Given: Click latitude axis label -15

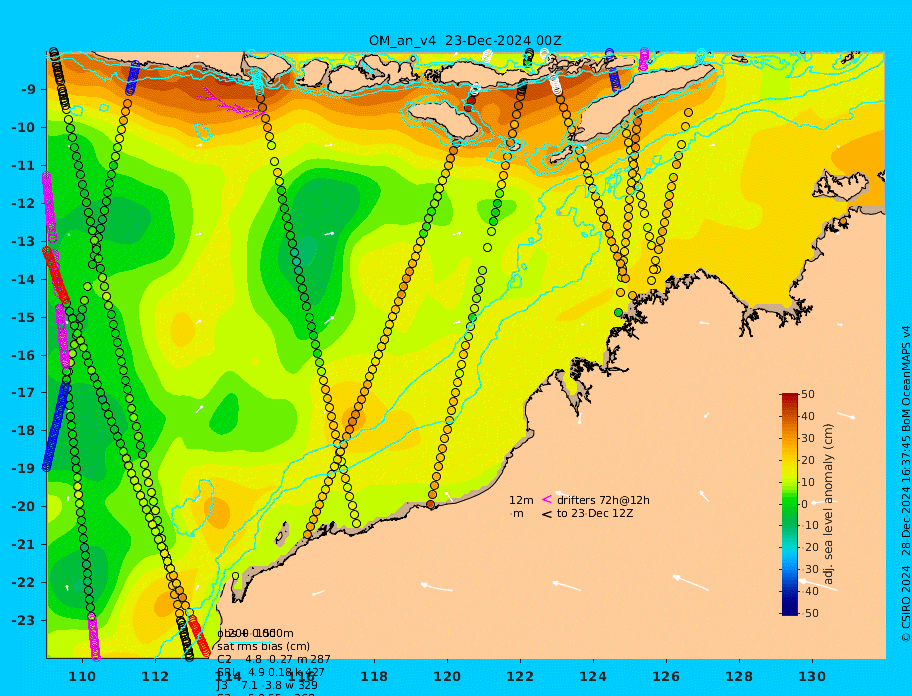Looking at the screenshot, I should click(23, 317).
